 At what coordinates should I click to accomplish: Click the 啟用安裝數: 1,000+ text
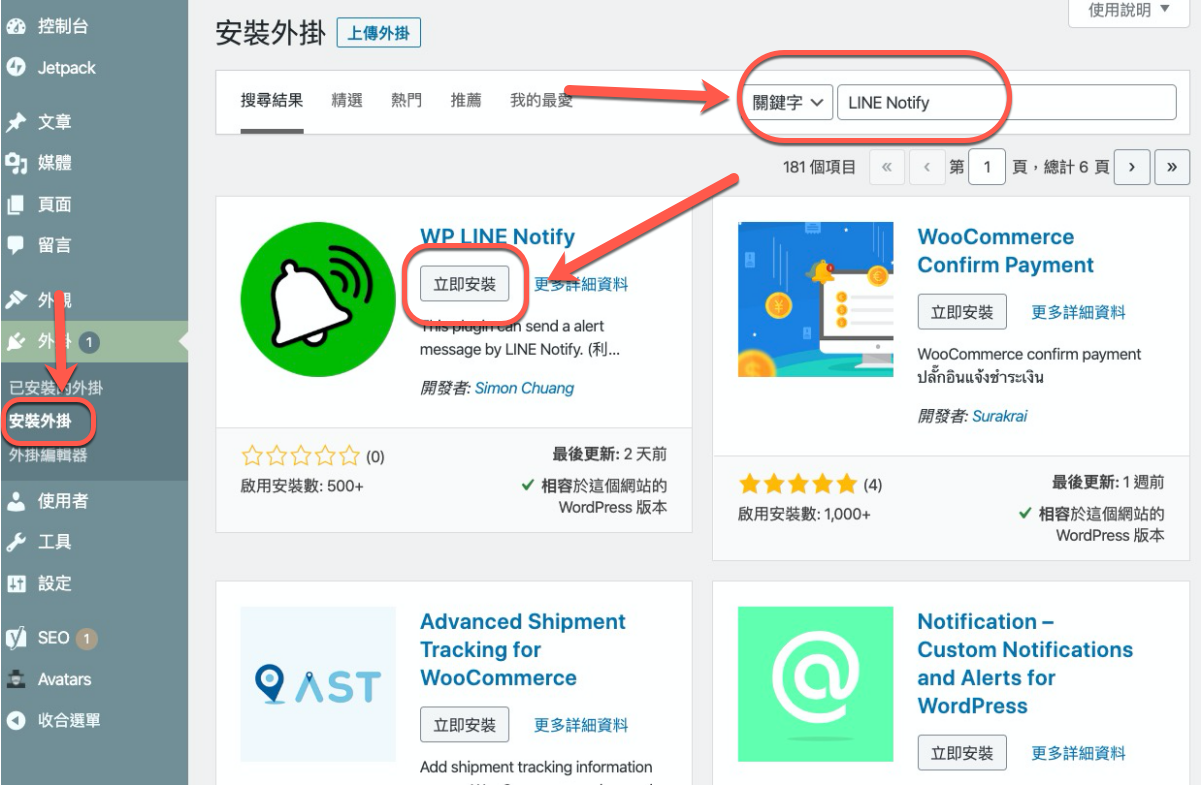click(804, 514)
